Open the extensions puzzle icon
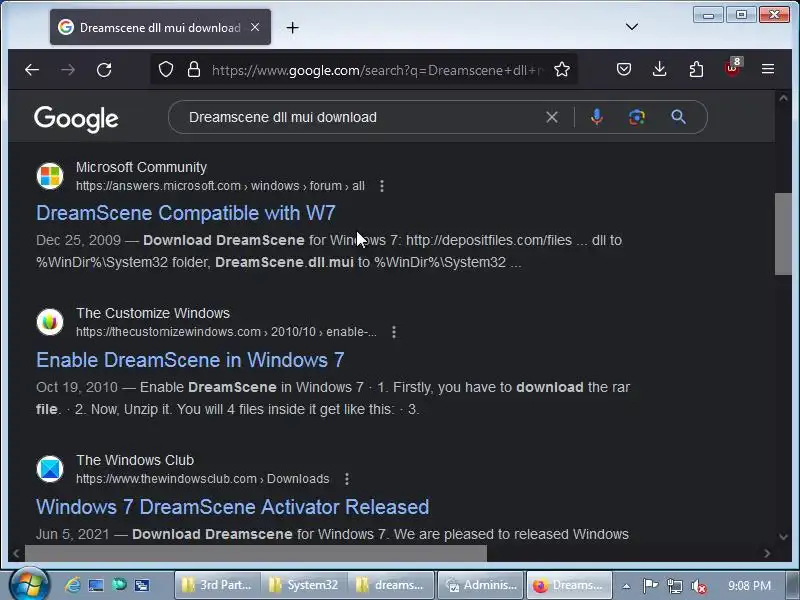 pos(696,69)
